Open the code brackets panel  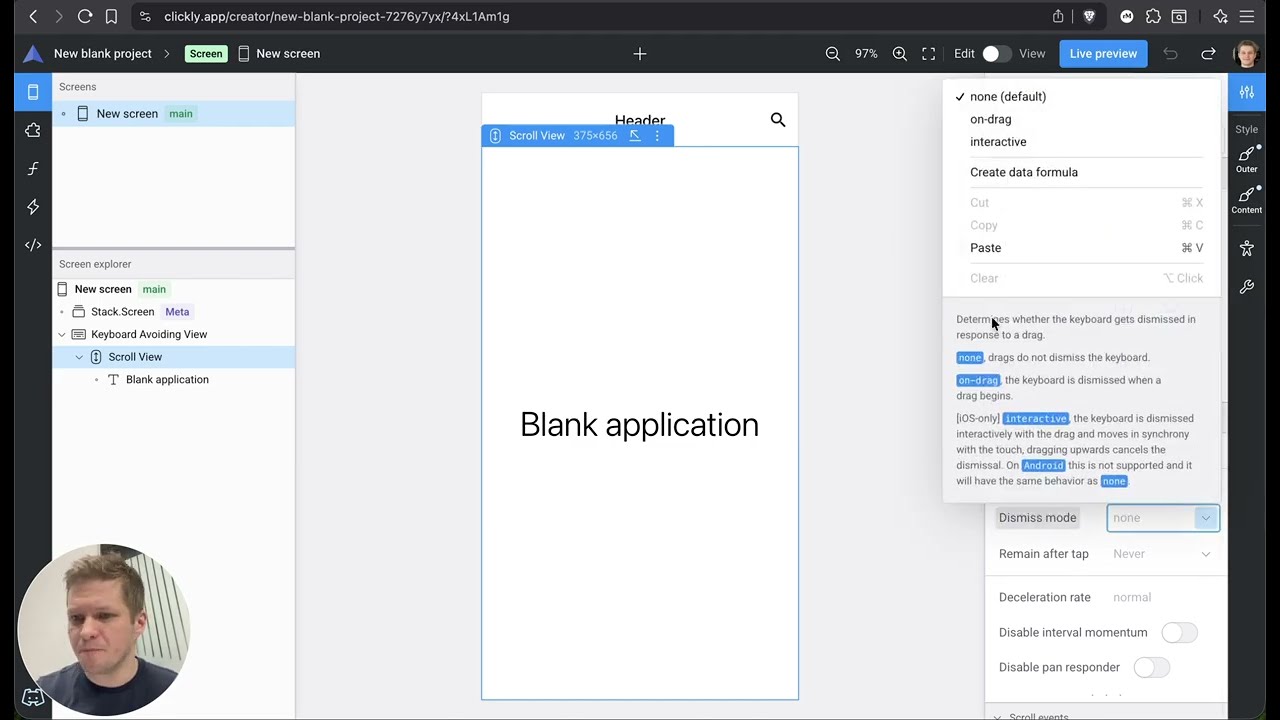point(33,245)
